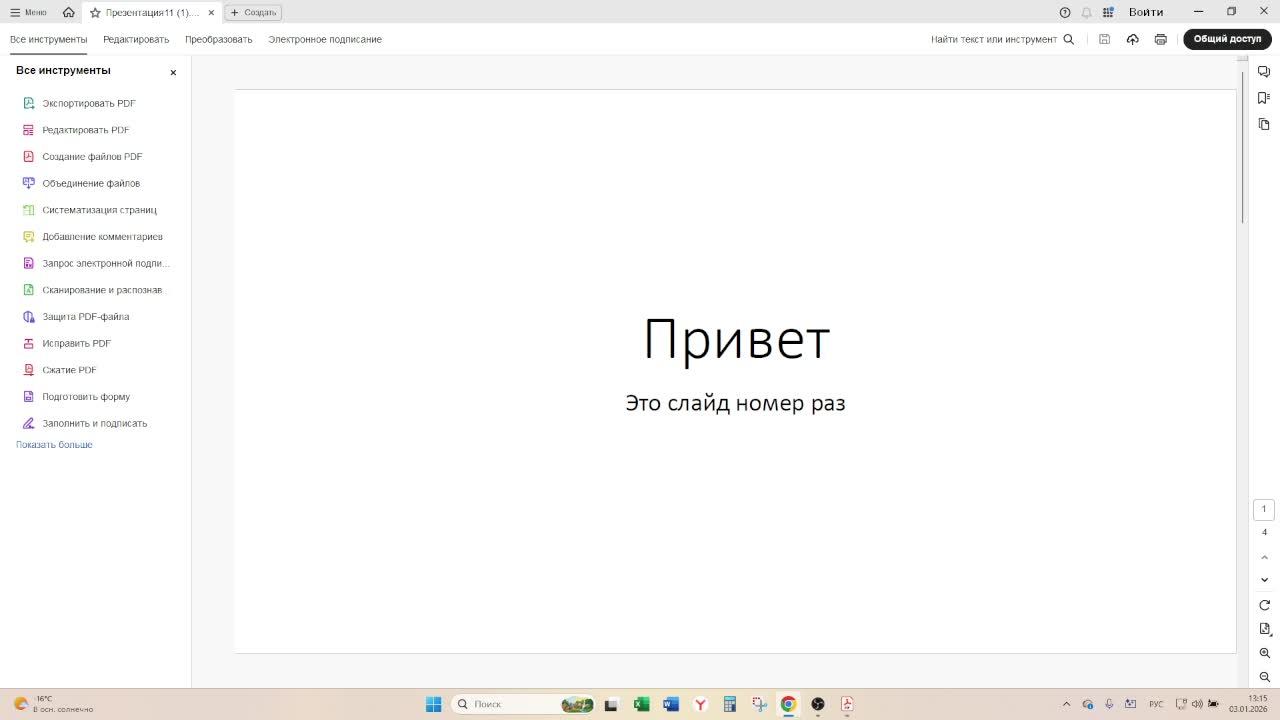Open the apps grid icon
The image size is (1280, 720).
point(1108,12)
